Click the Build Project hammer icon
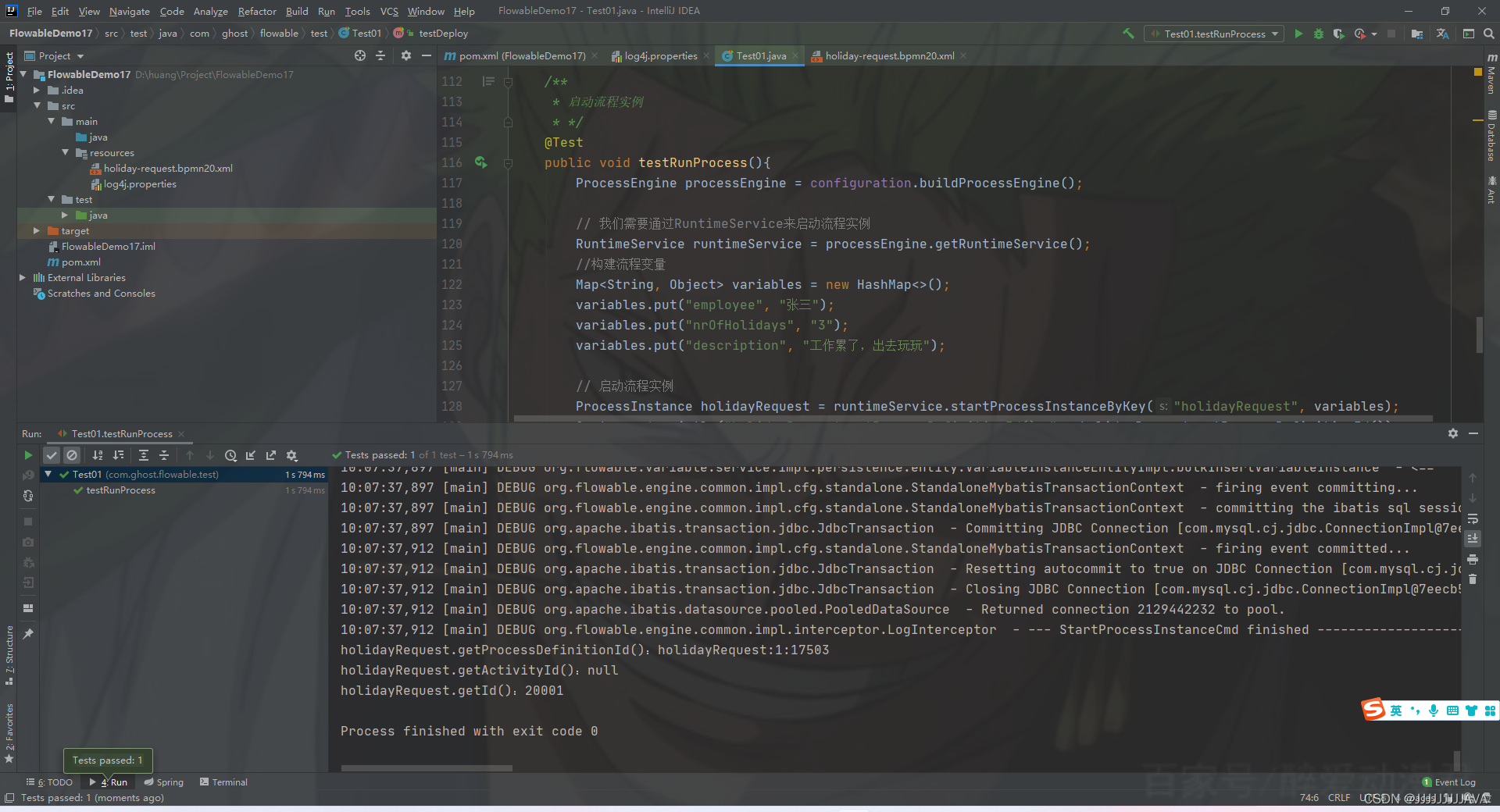The width and height of the screenshot is (1500, 812). [1128, 34]
